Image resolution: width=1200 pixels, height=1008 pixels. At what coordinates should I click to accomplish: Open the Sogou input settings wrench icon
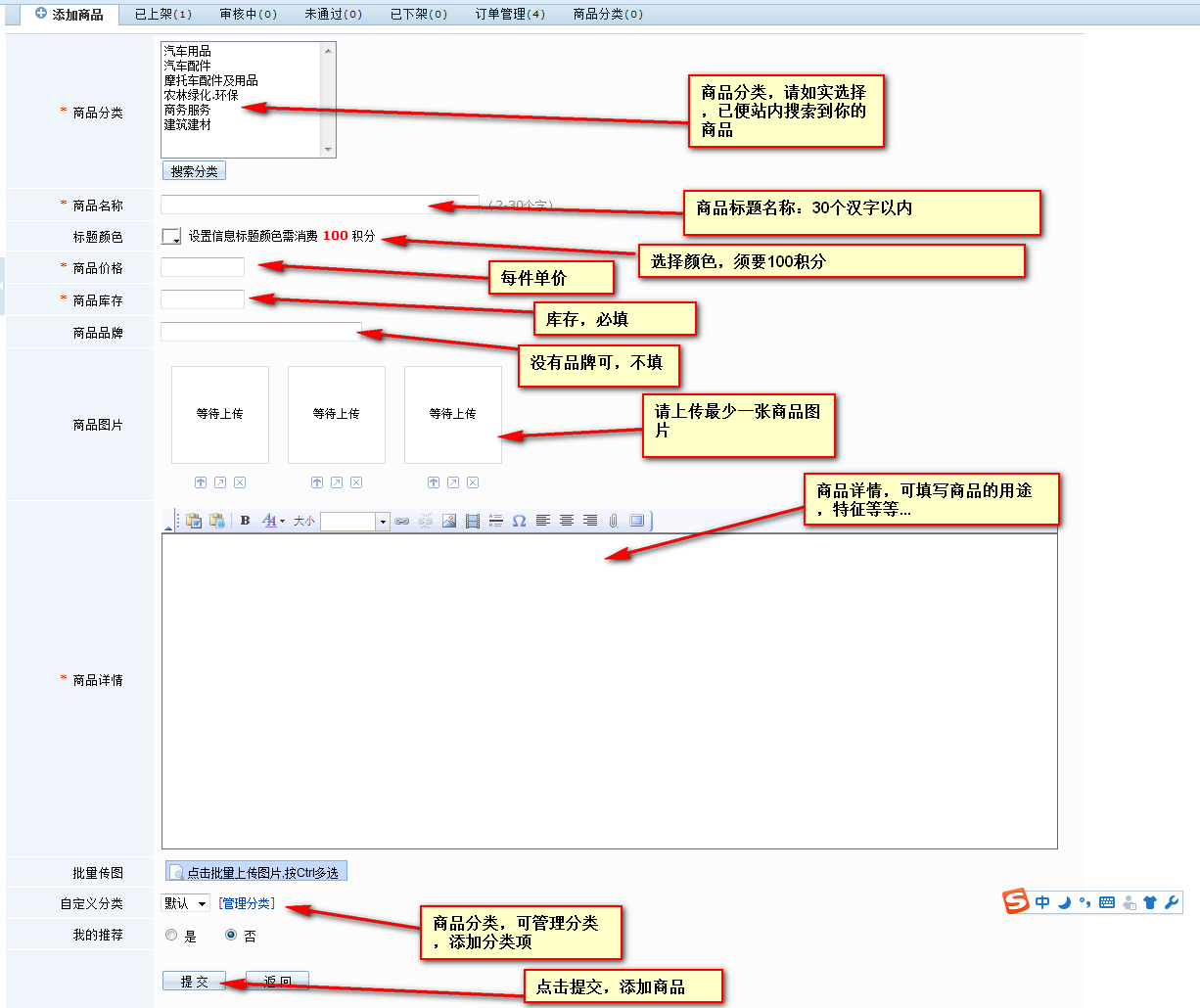pyautogui.click(x=1171, y=902)
